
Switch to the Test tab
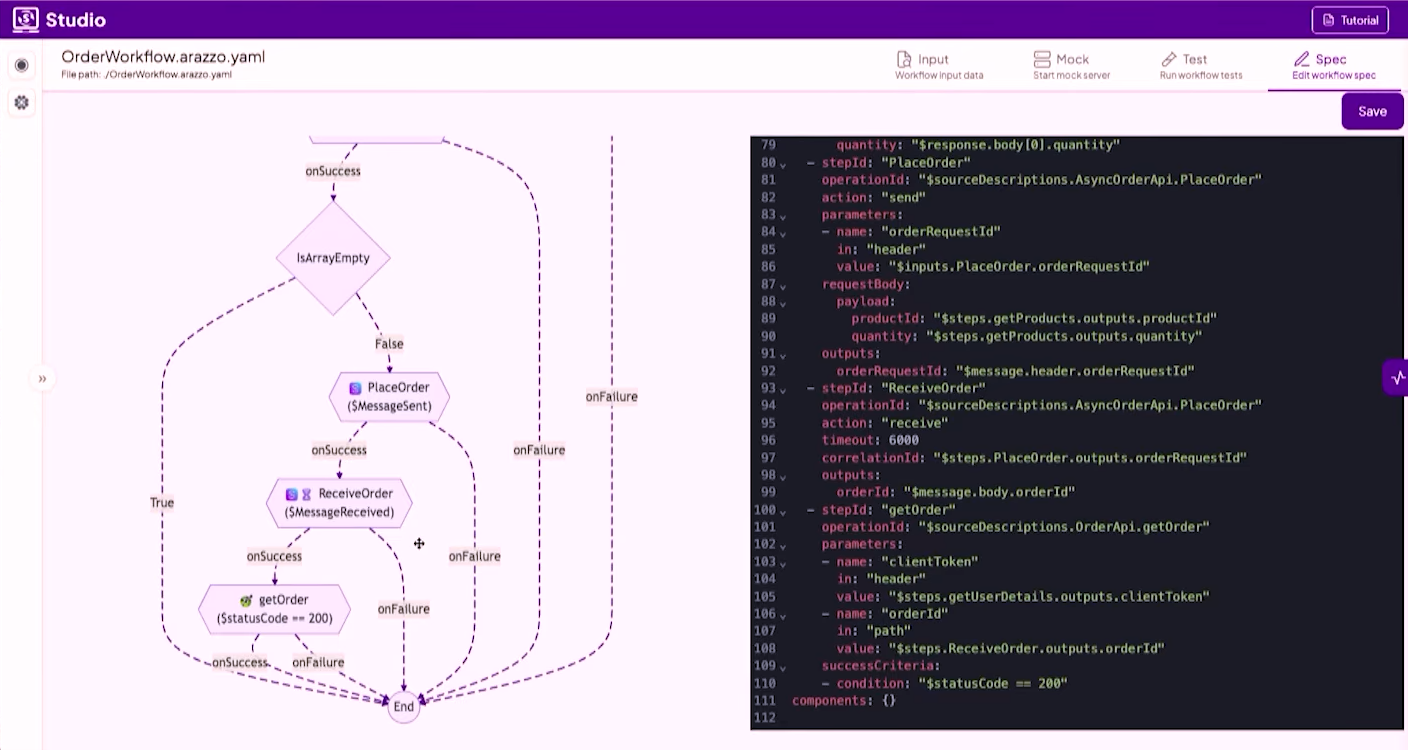(x=1201, y=66)
